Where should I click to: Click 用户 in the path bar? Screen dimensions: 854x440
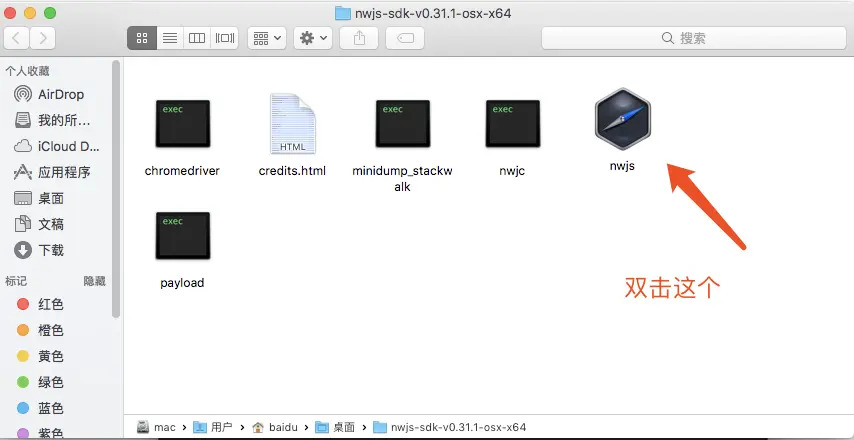(x=213, y=427)
